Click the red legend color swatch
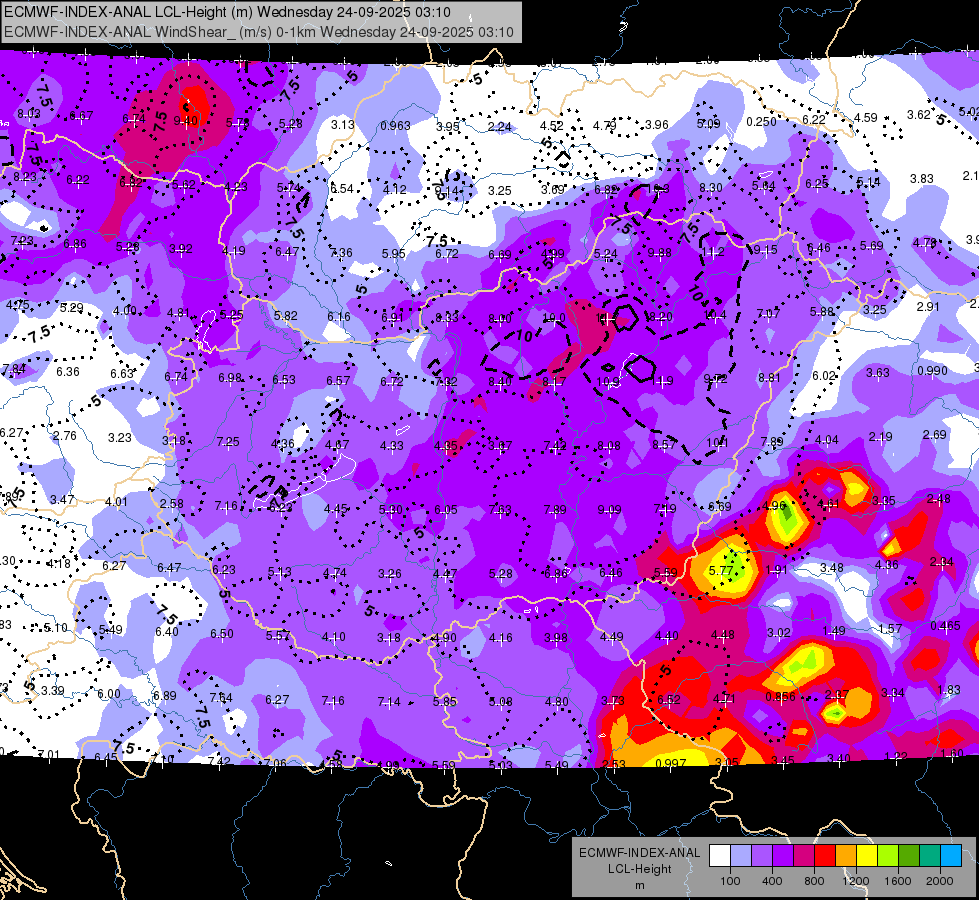979x900 pixels. [x=825, y=856]
